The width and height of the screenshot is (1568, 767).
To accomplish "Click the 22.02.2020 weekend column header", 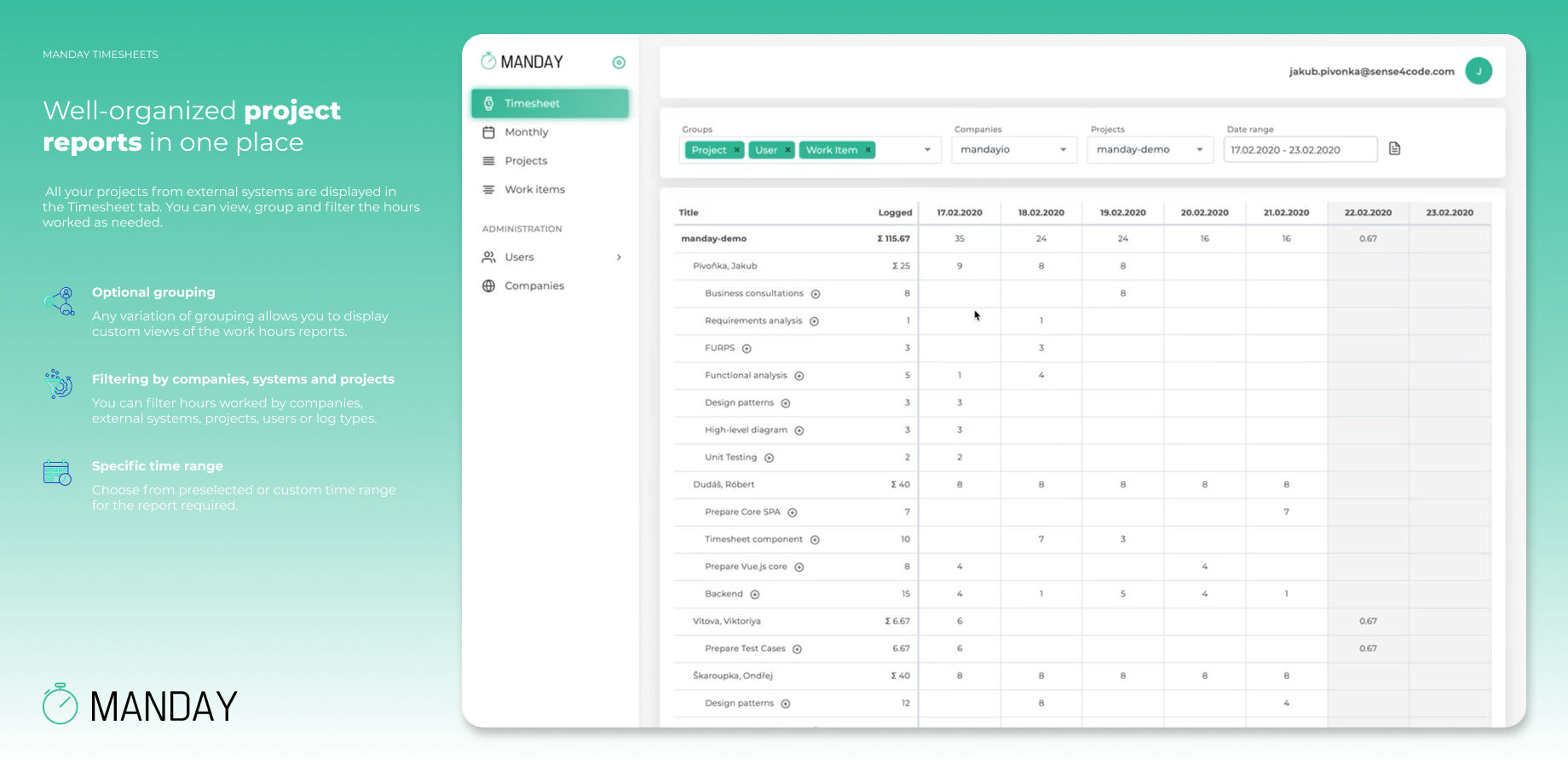I will 1369,213.
